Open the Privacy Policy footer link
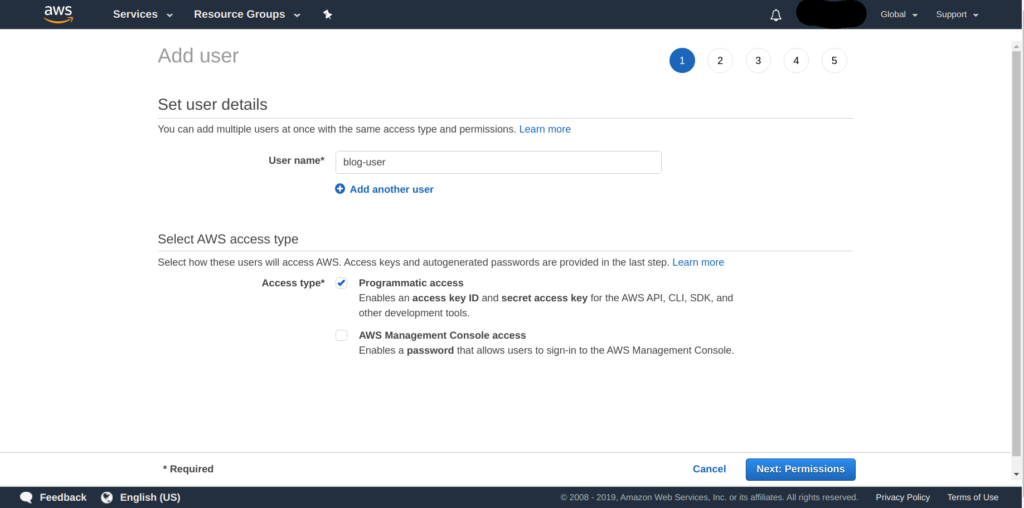 pos(902,497)
